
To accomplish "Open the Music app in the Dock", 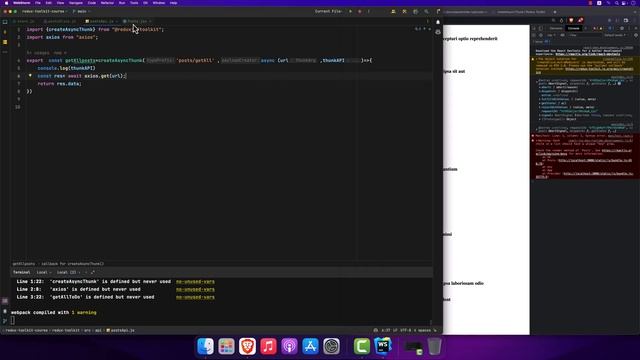I will 268,346.
